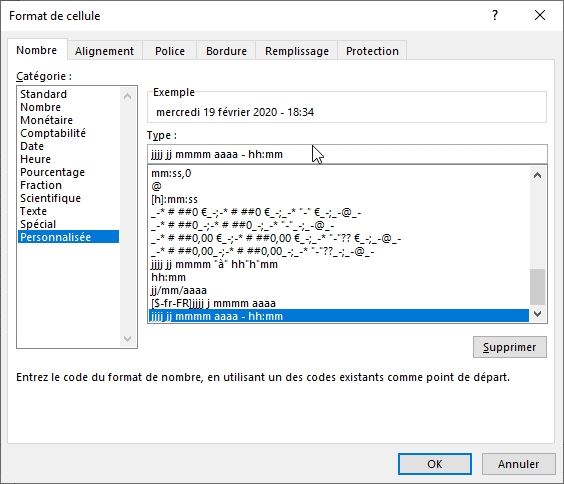This screenshot has width=564, height=484.
Task: Click the category list scroll up arrow
Action: (x=127, y=96)
